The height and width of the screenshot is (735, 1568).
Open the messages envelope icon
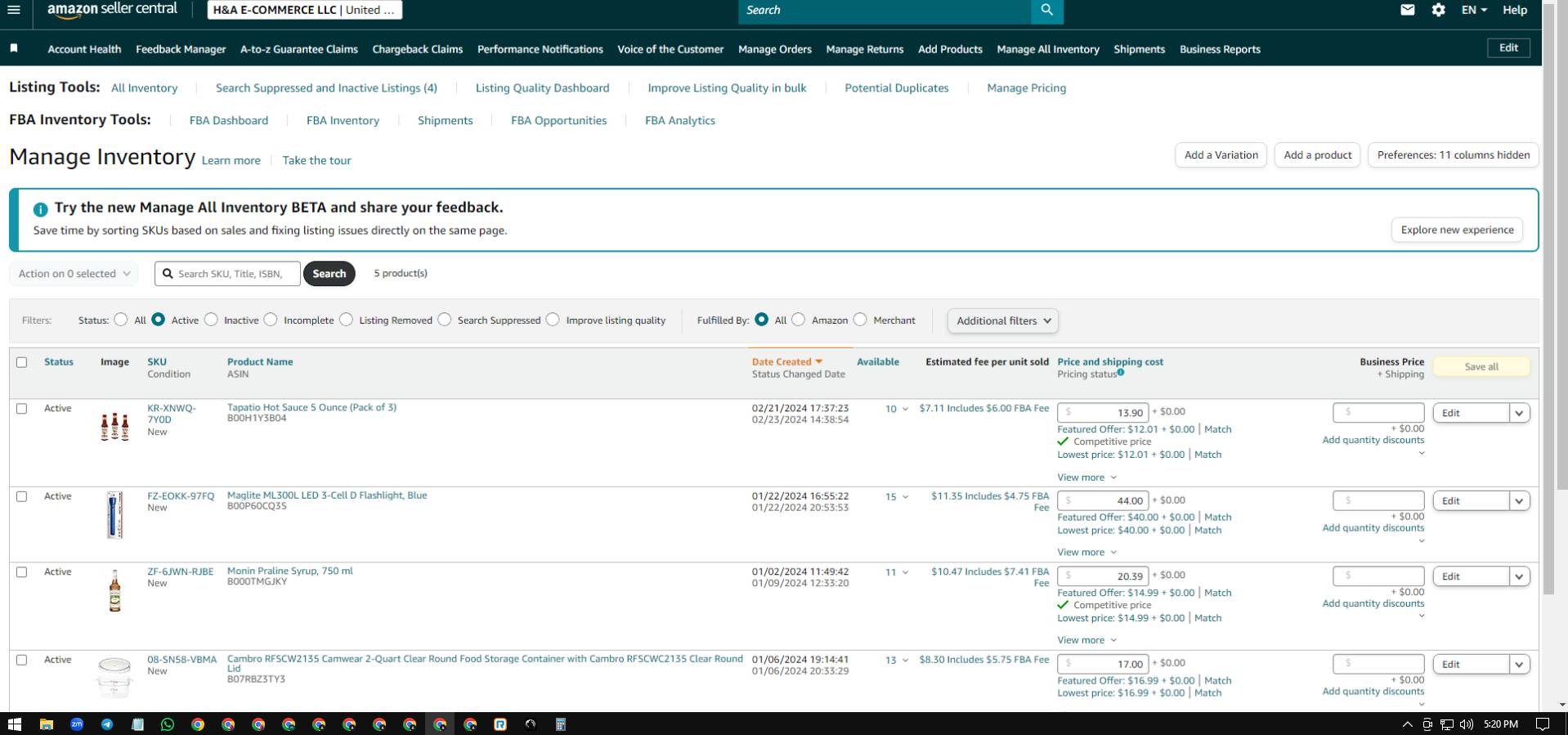point(1407,10)
